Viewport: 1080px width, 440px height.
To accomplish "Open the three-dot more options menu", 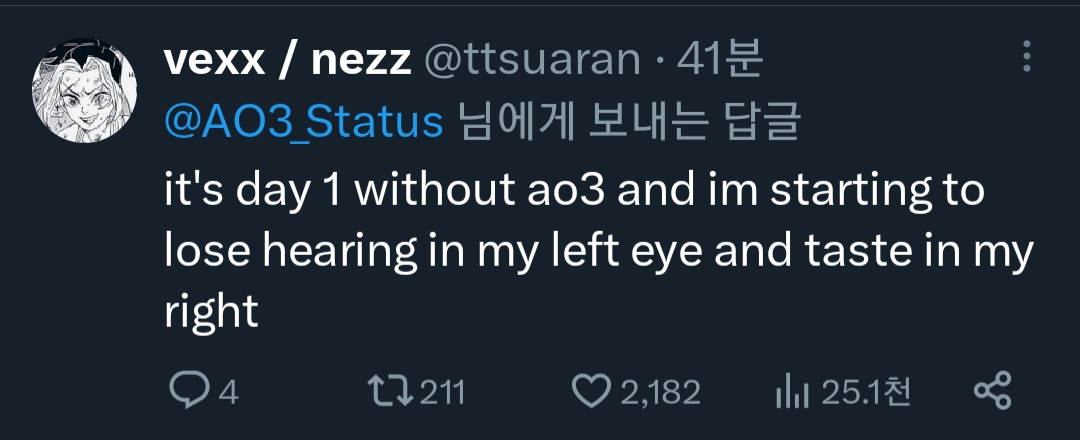I will (1026, 57).
